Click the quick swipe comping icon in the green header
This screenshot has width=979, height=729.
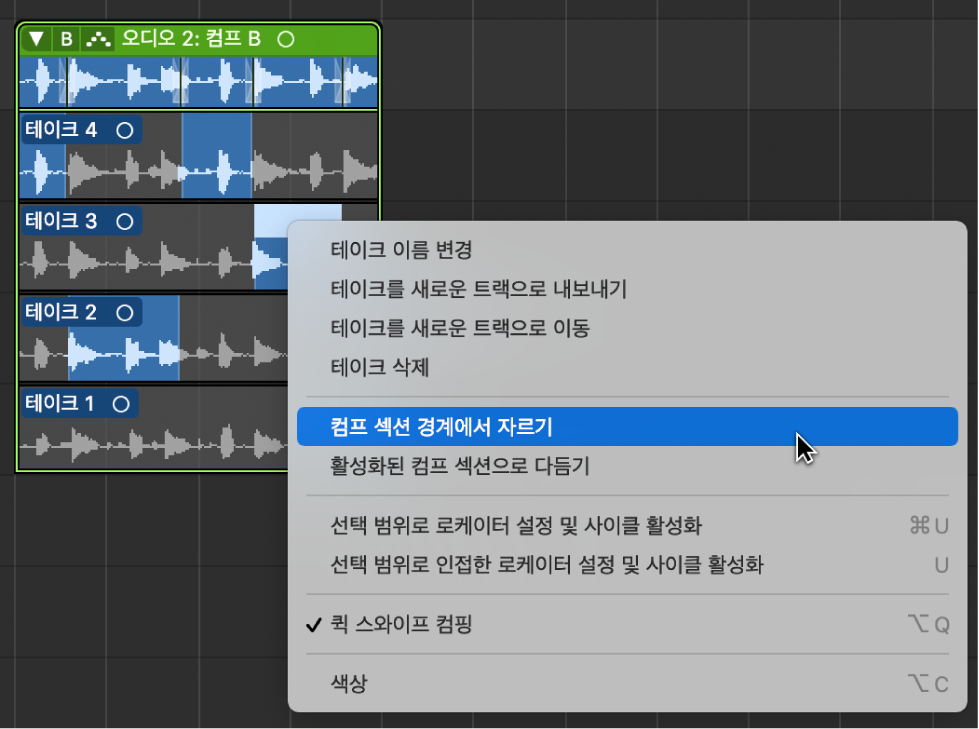(99, 38)
